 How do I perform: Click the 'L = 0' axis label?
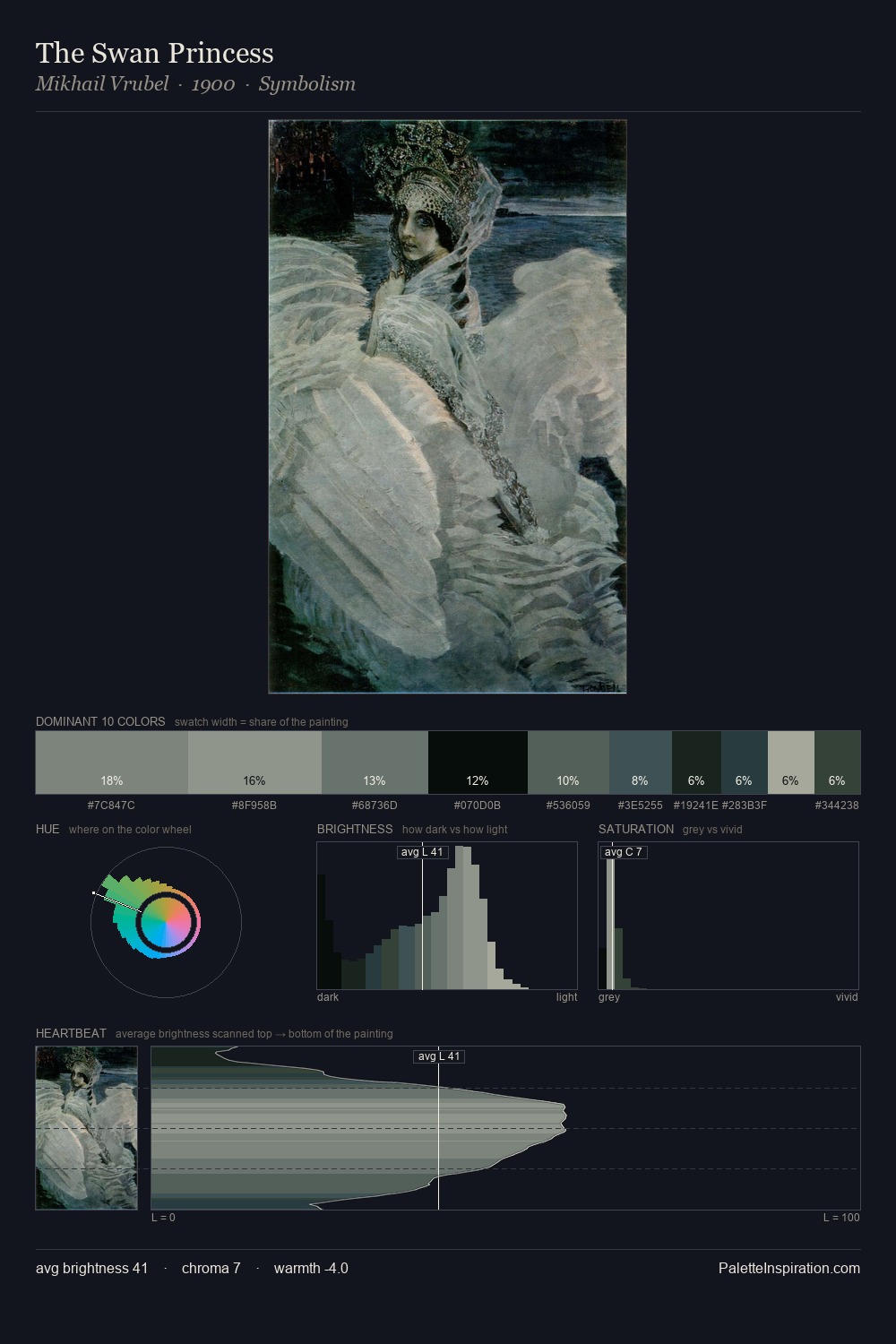pyautogui.click(x=163, y=1218)
